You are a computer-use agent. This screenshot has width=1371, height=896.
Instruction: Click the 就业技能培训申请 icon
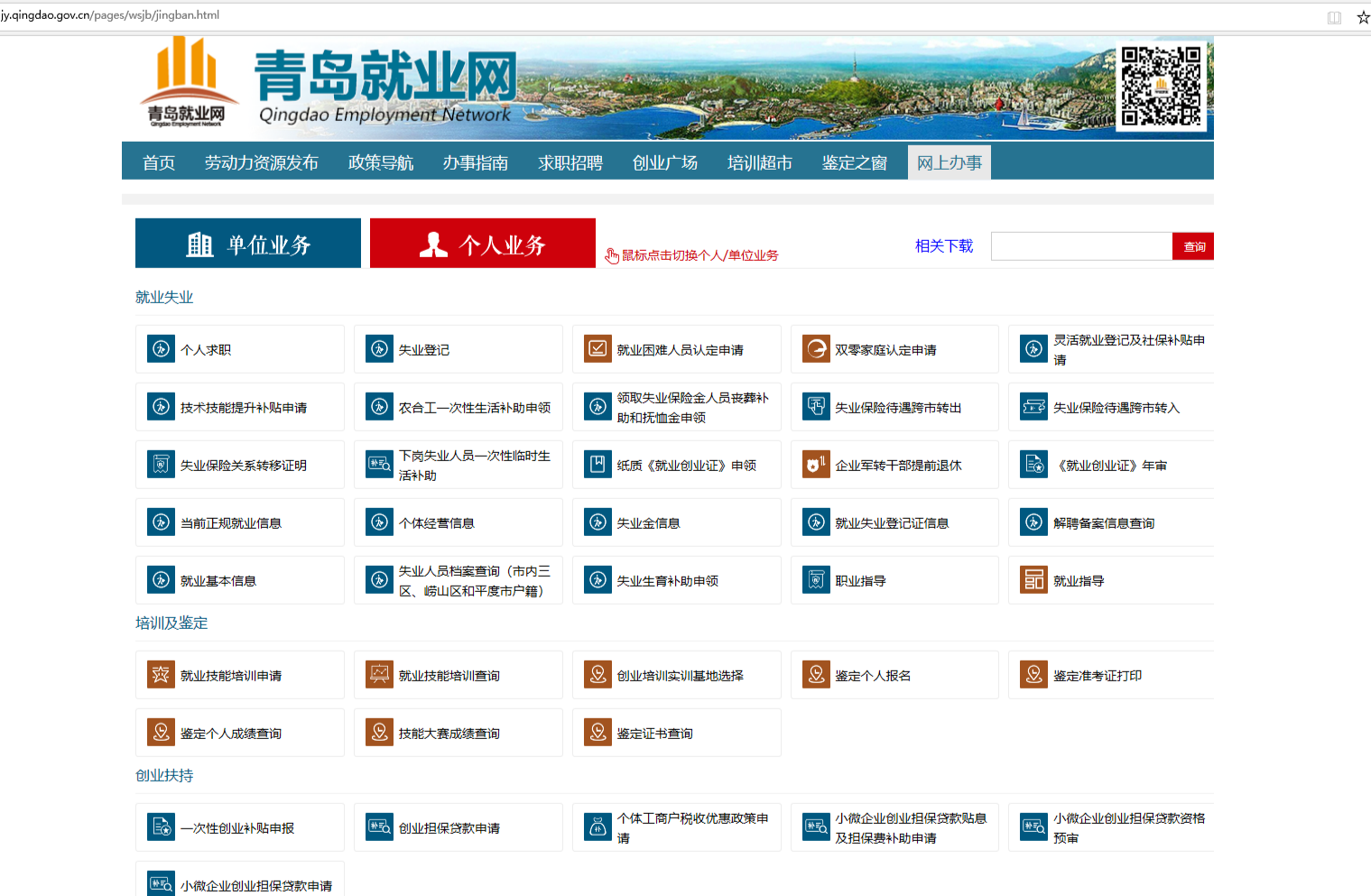tap(161, 675)
